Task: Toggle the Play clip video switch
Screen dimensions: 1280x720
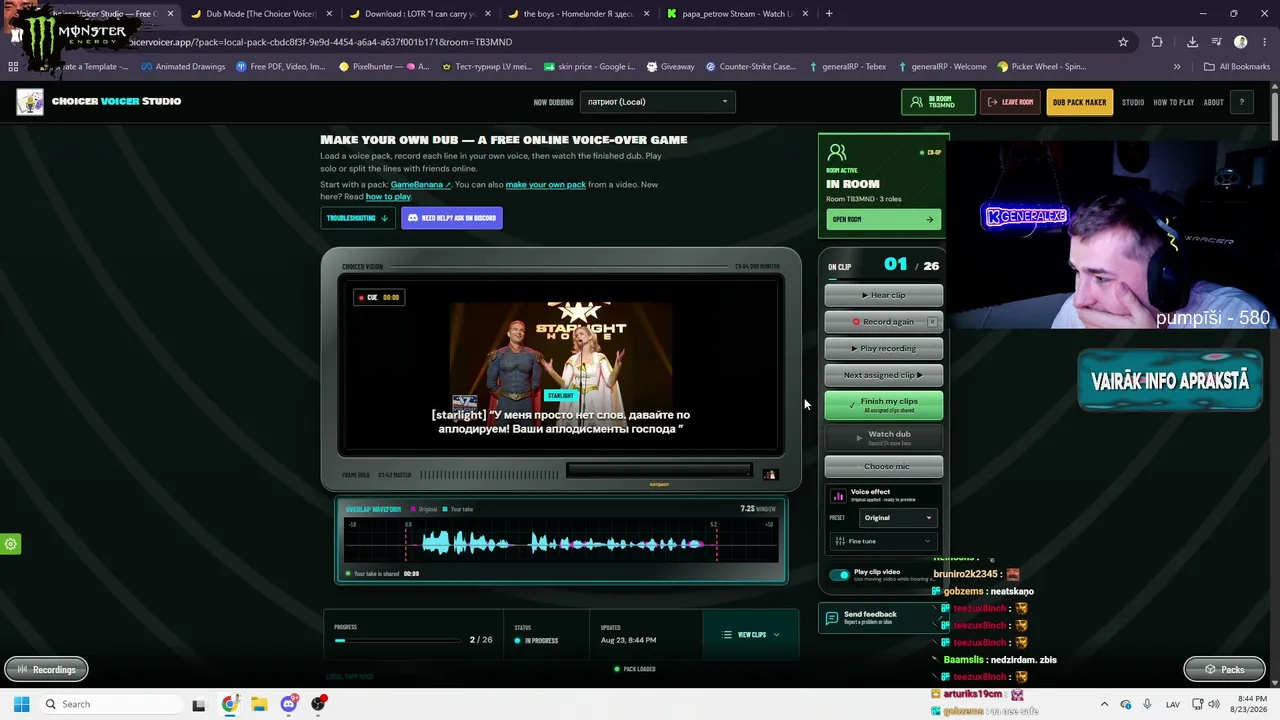Action: [x=839, y=575]
